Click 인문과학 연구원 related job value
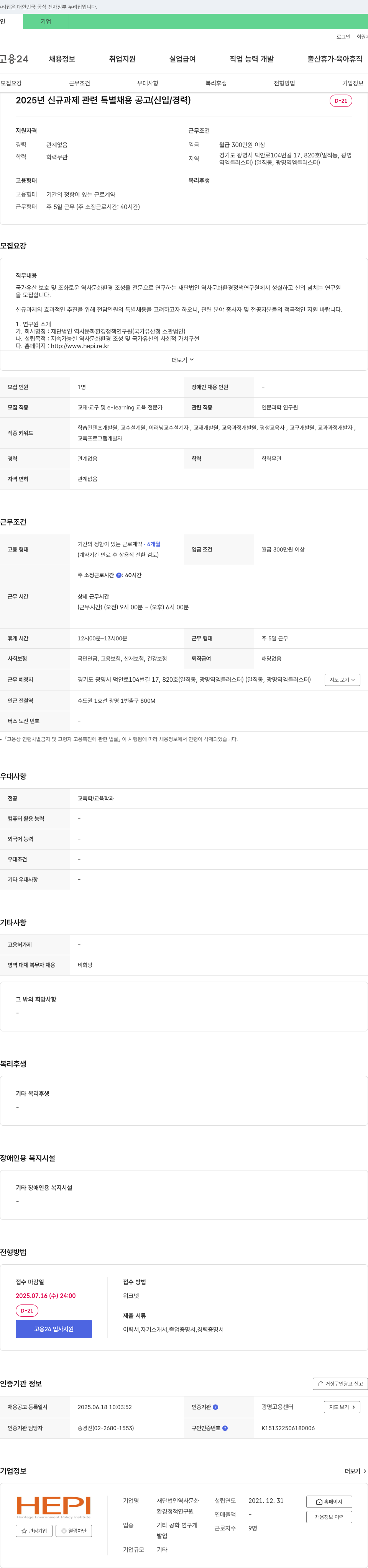This screenshot has height=1568, width=368. tap(280, 407)
